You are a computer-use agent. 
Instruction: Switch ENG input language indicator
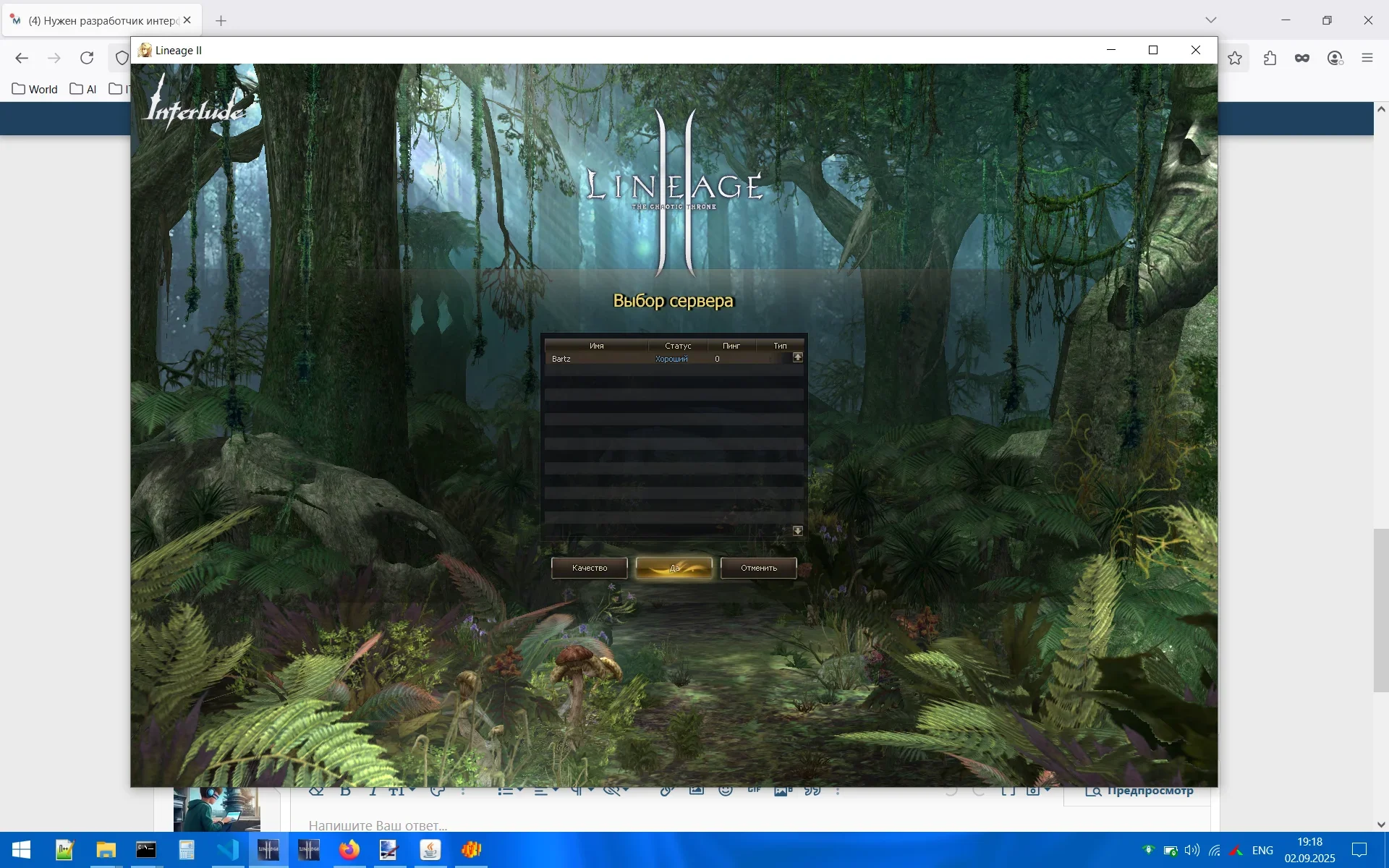point(1262,850)
